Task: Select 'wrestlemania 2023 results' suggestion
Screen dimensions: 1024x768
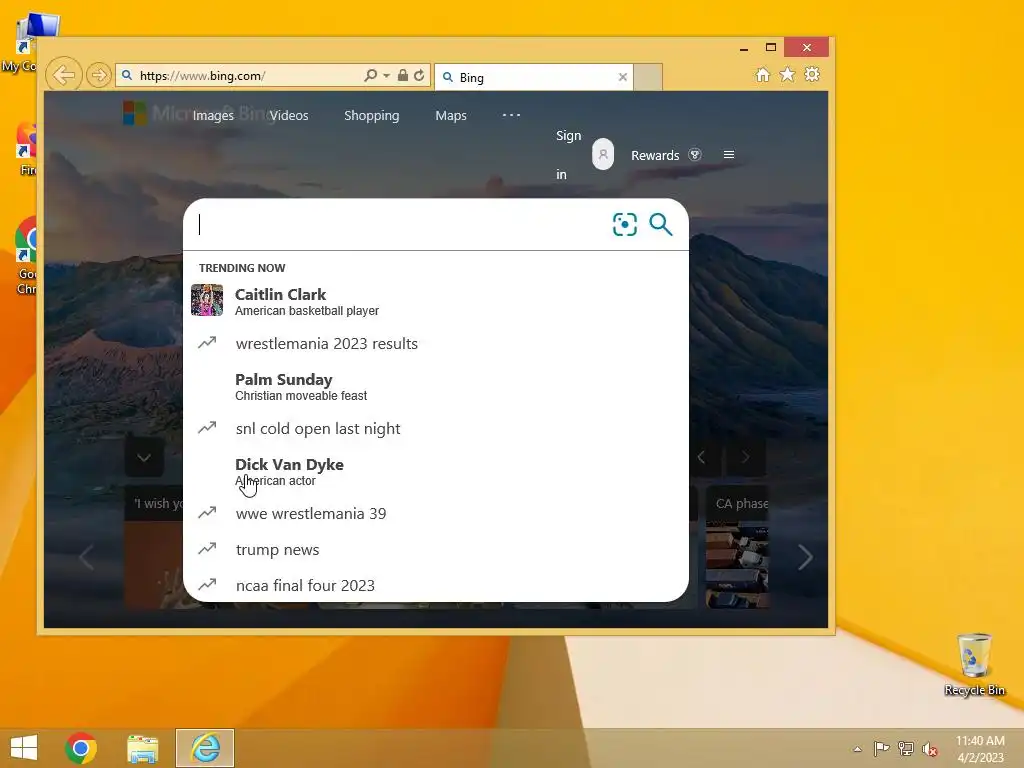Action: tap(436, 344)
